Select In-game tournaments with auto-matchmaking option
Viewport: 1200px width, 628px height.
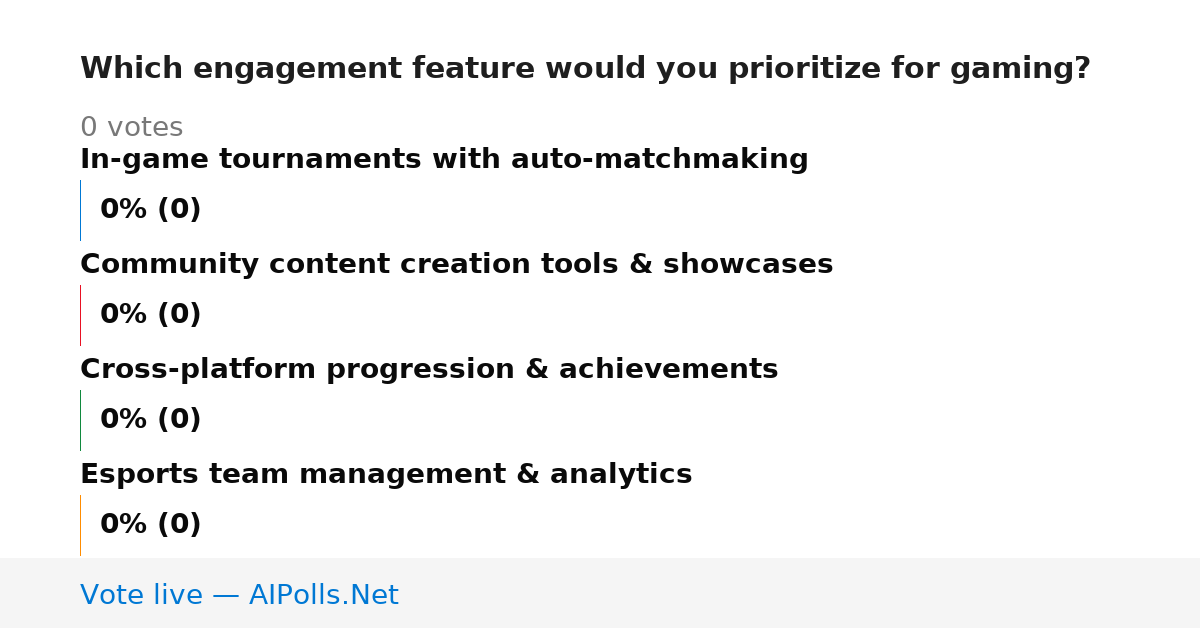coord(444,160)
